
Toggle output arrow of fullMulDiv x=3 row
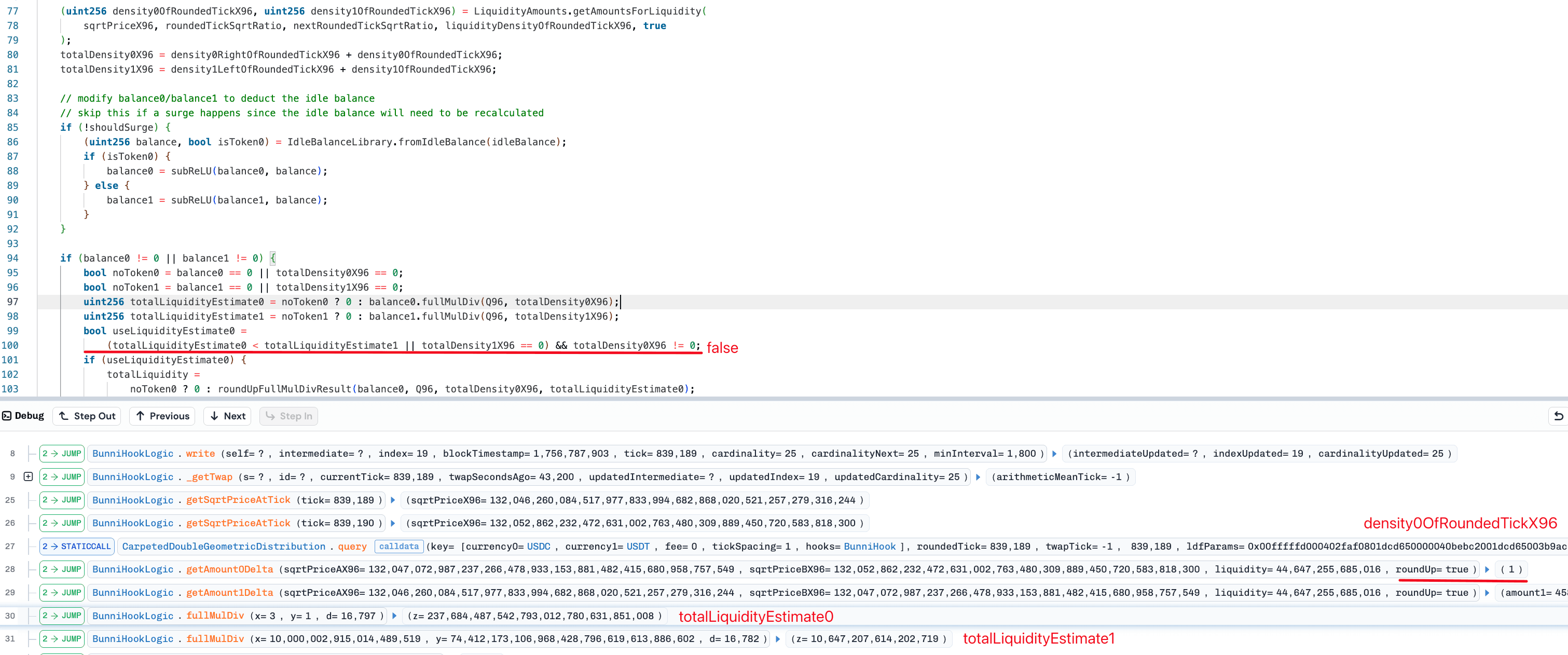[394, 616]
